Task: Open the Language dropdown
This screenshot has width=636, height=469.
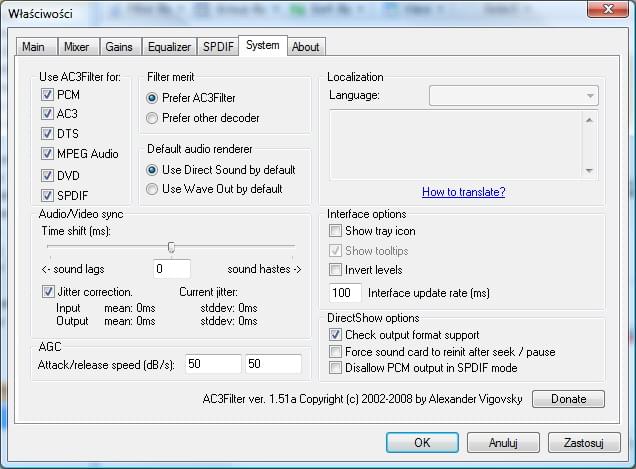Action: tap(514, 96)
